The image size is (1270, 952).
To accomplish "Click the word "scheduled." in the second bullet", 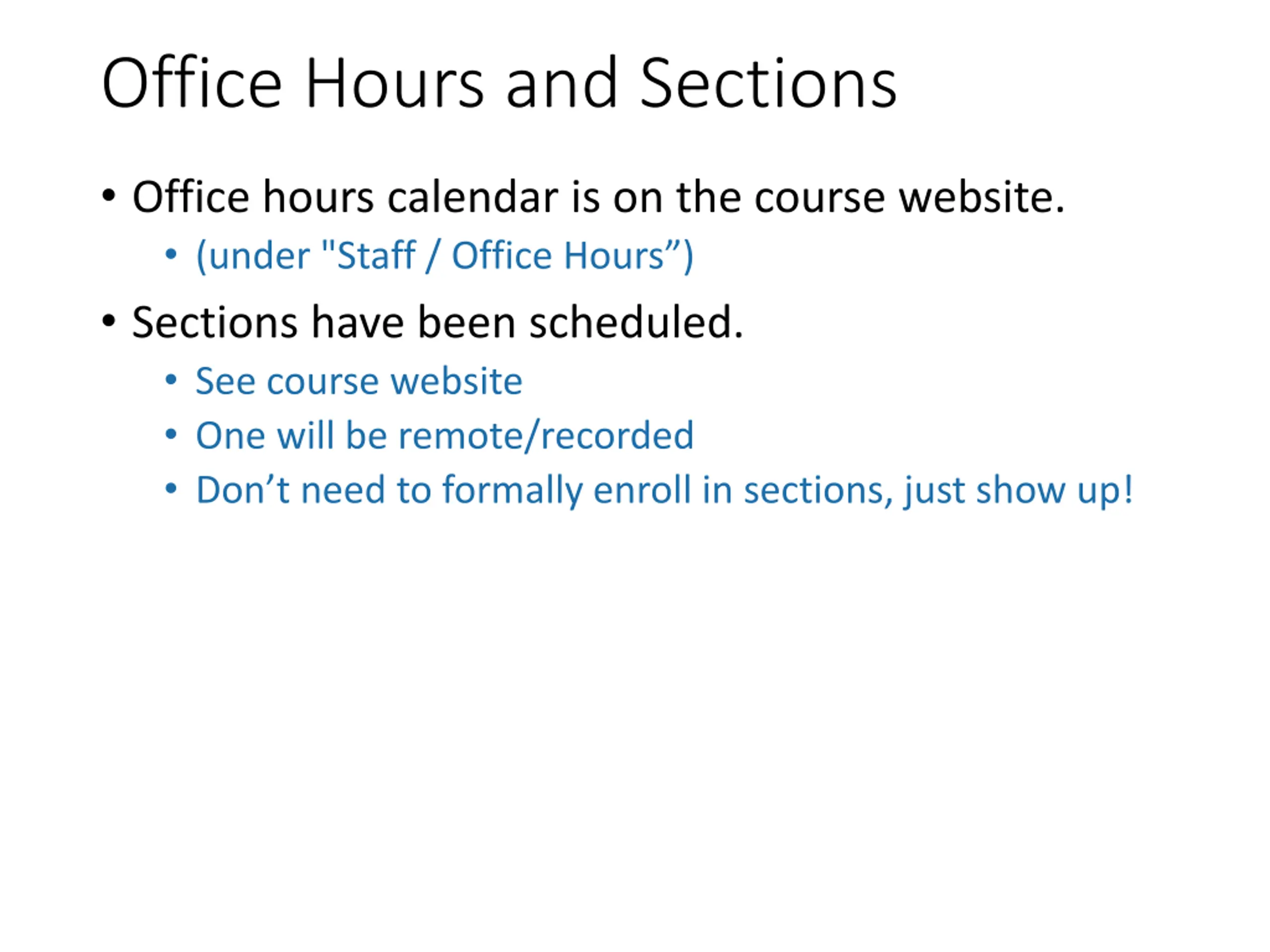I will [636, 322].
